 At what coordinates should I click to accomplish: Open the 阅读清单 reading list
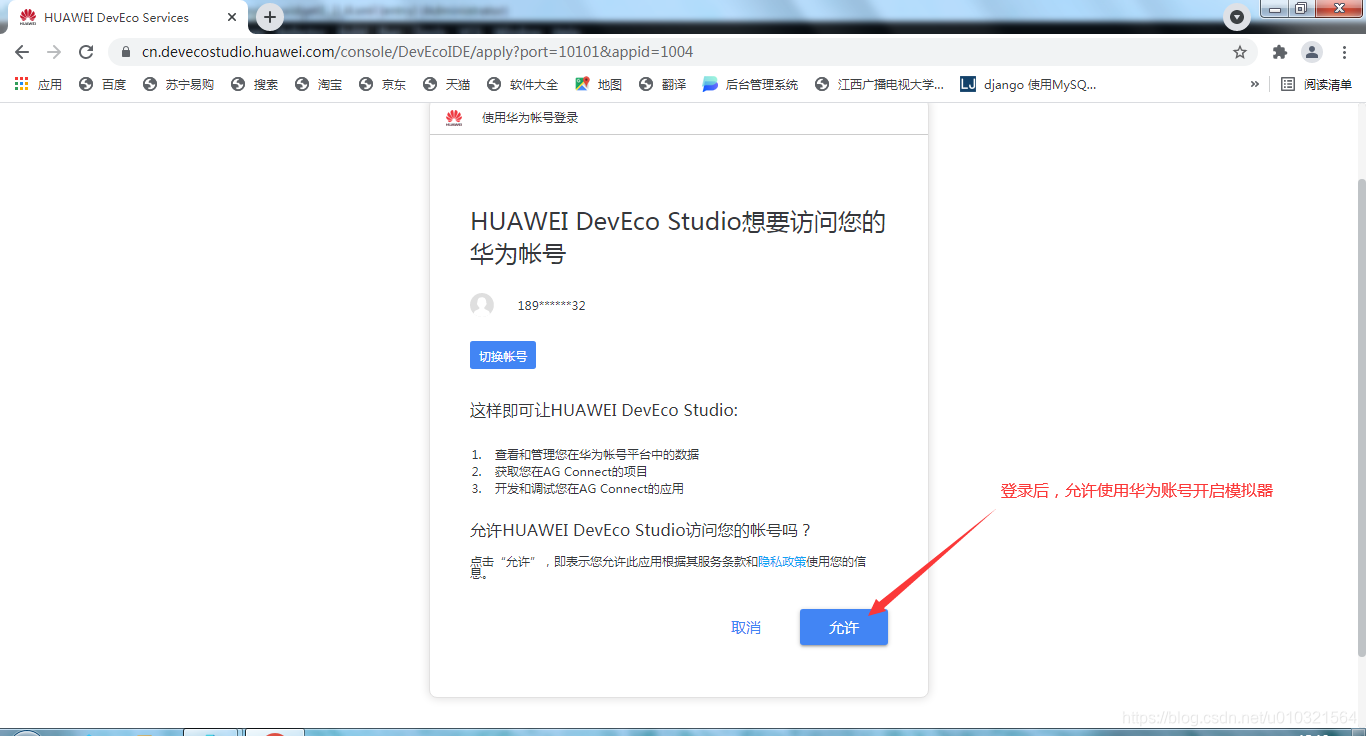click(1317, 84)
